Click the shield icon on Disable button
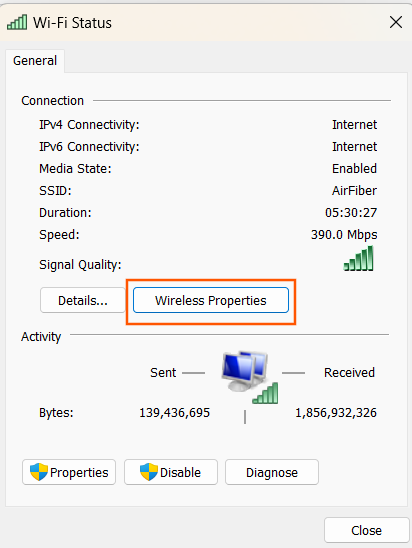 pyautogui.click(x=149, y=472)
